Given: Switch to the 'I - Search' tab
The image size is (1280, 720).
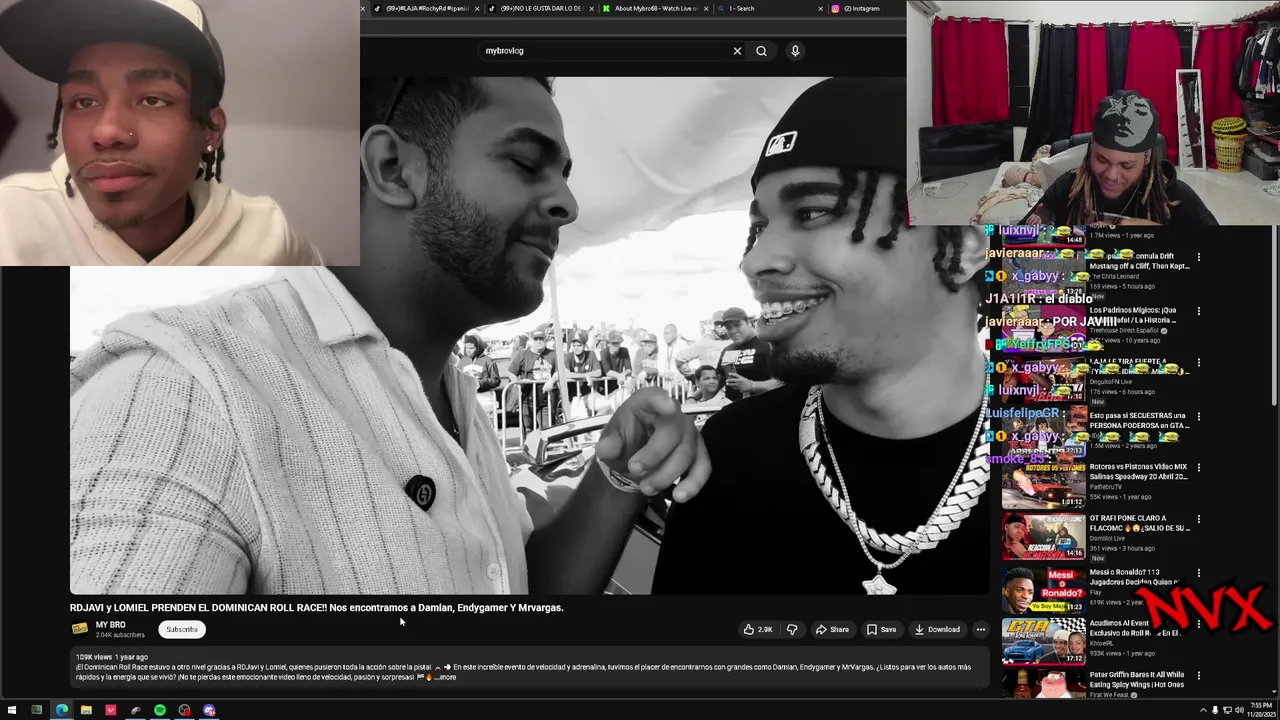Looking at the screenshot, I should pyautogui.click(x=770, y=8).
